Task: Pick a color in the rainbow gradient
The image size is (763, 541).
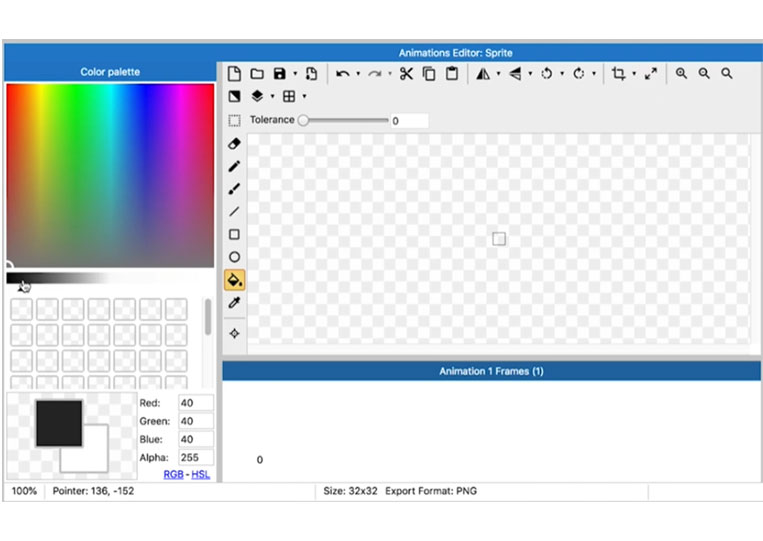Action: point(110,175)
